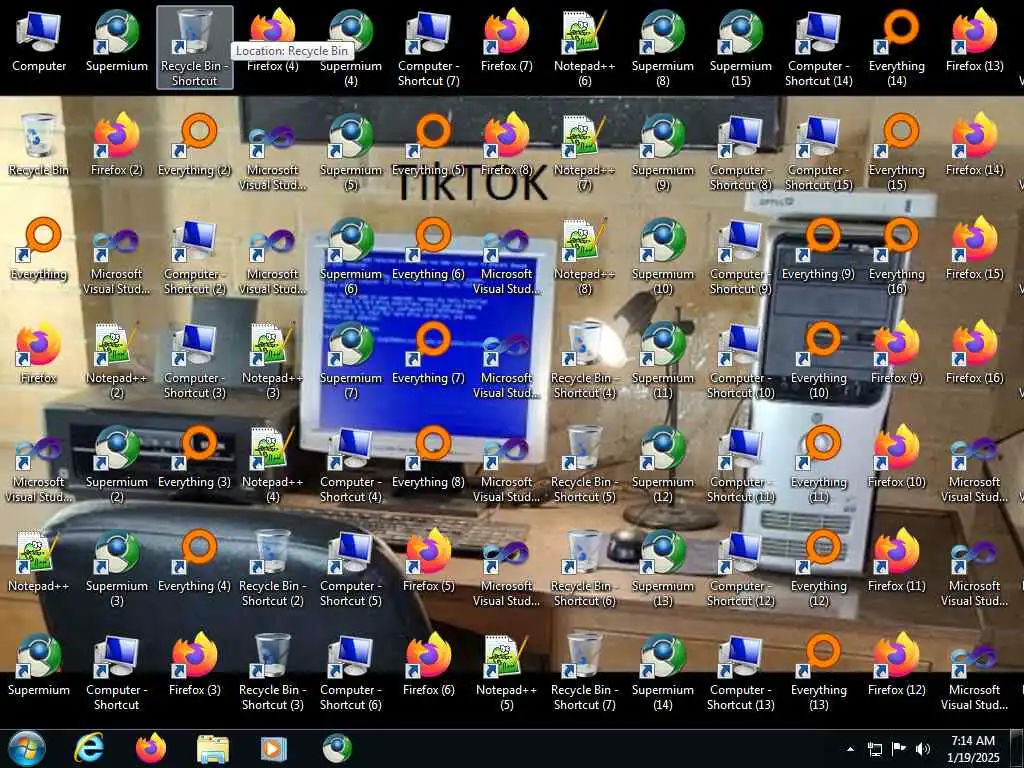Select Recycle Bin - Shortcut (5) icon

(584, 462)
